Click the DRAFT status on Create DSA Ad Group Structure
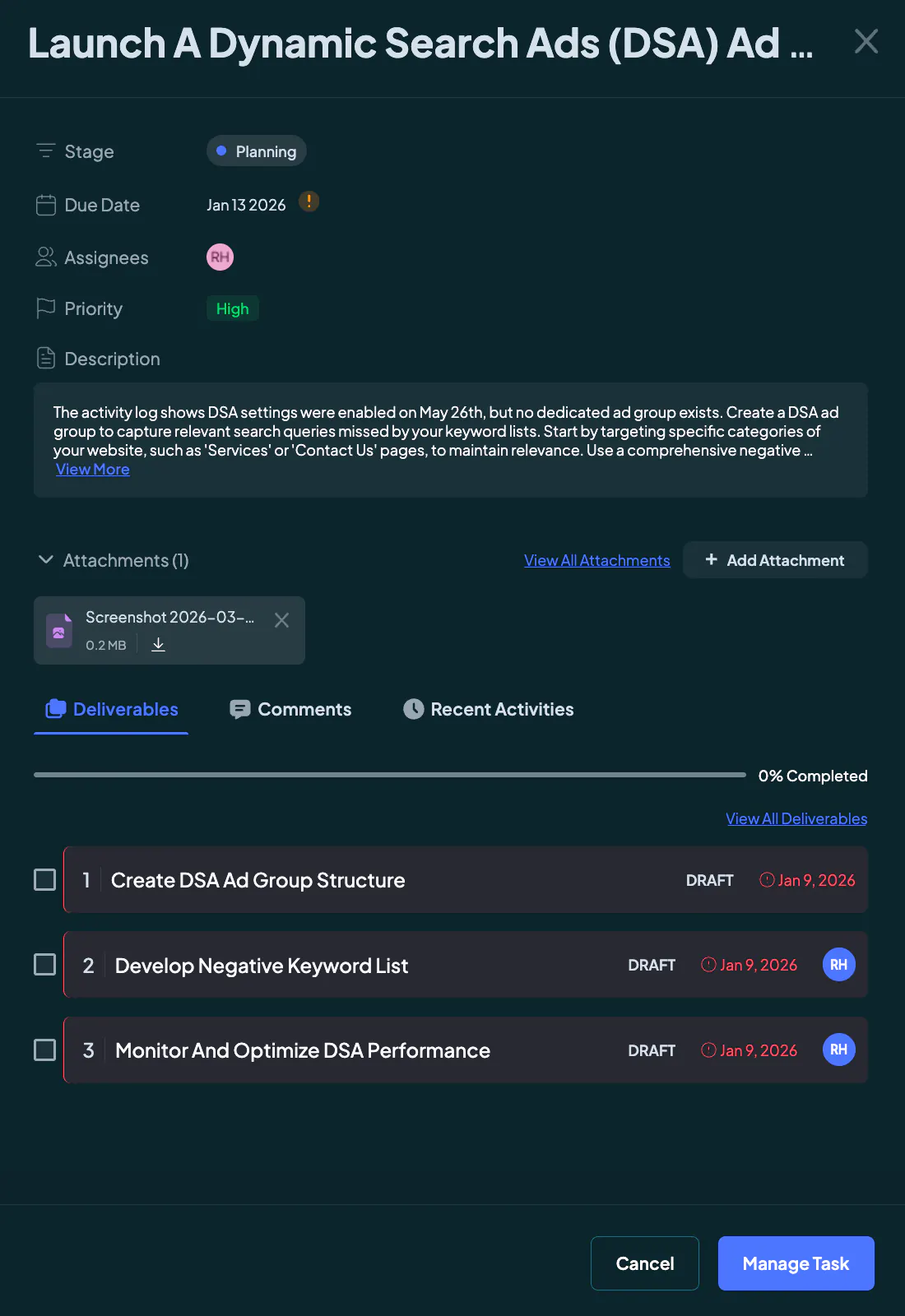The height and width of the screenshot is (1316, 905). [x=710, y=880]
